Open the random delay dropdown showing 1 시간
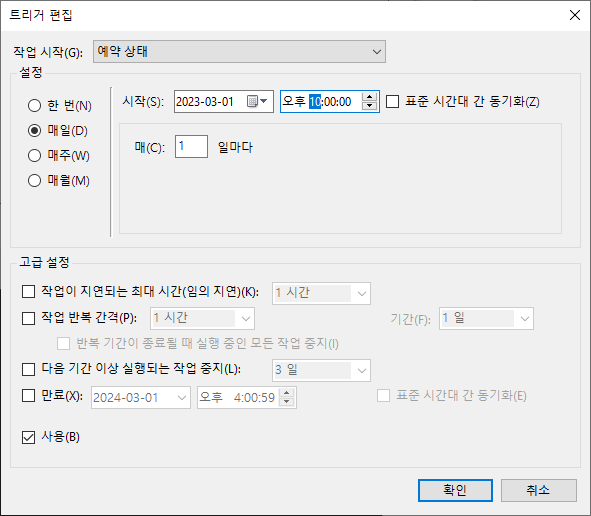 (x=321, y=293)
